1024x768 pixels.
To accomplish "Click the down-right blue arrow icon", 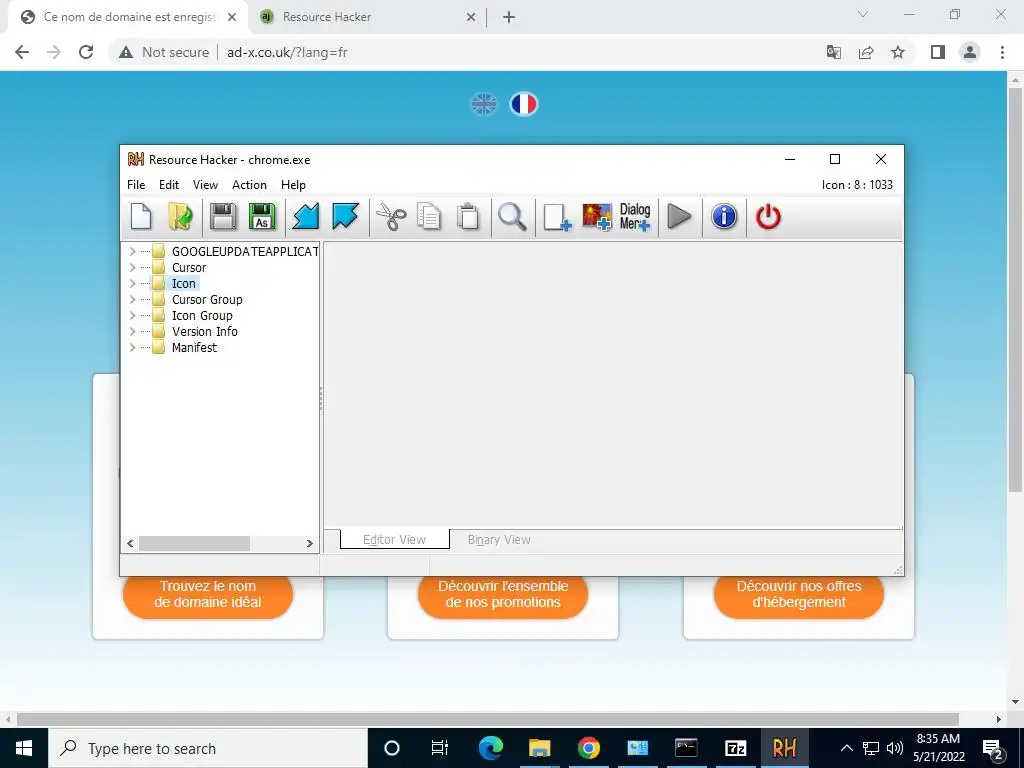I will 345,217.
